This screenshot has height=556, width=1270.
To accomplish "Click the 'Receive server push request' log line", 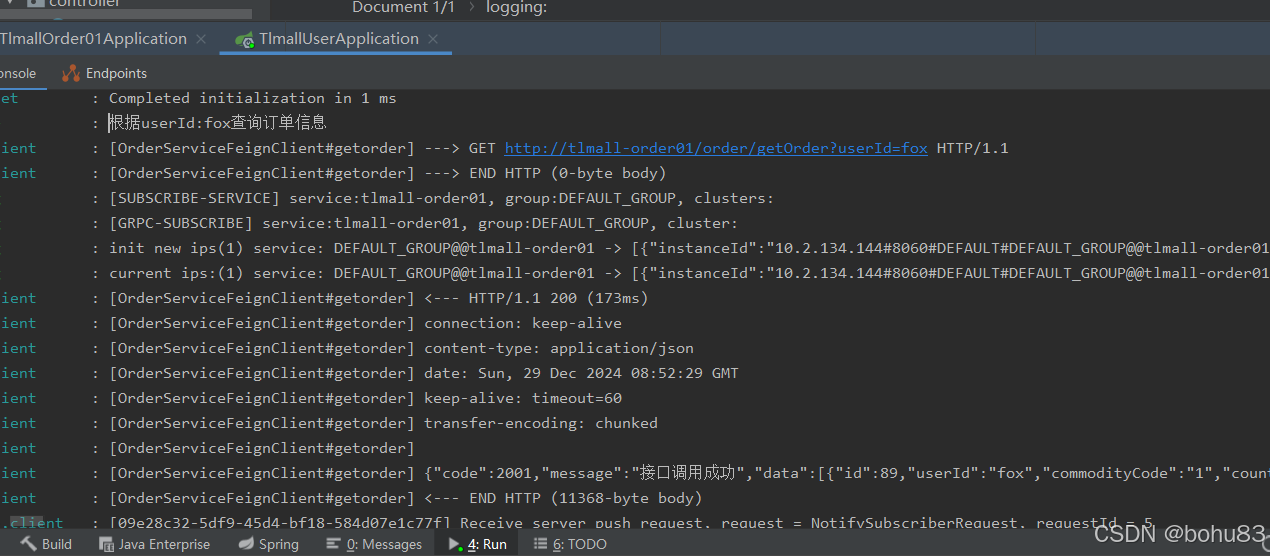I will click(631, 523).
